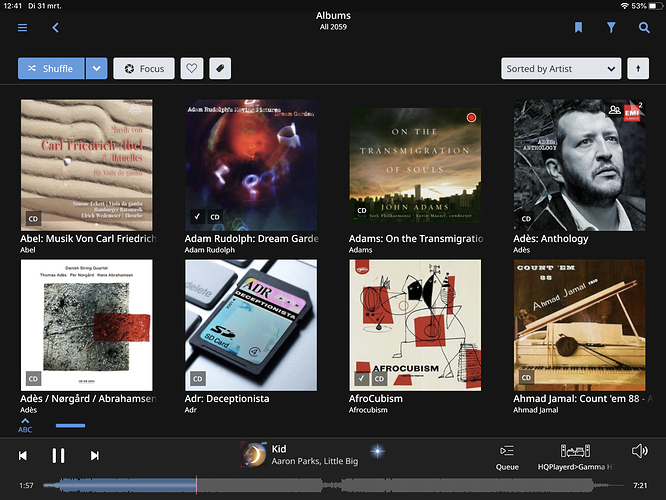Click the red record dot on Adams cover
Screen dimensions: 666x500
[471, 118]
